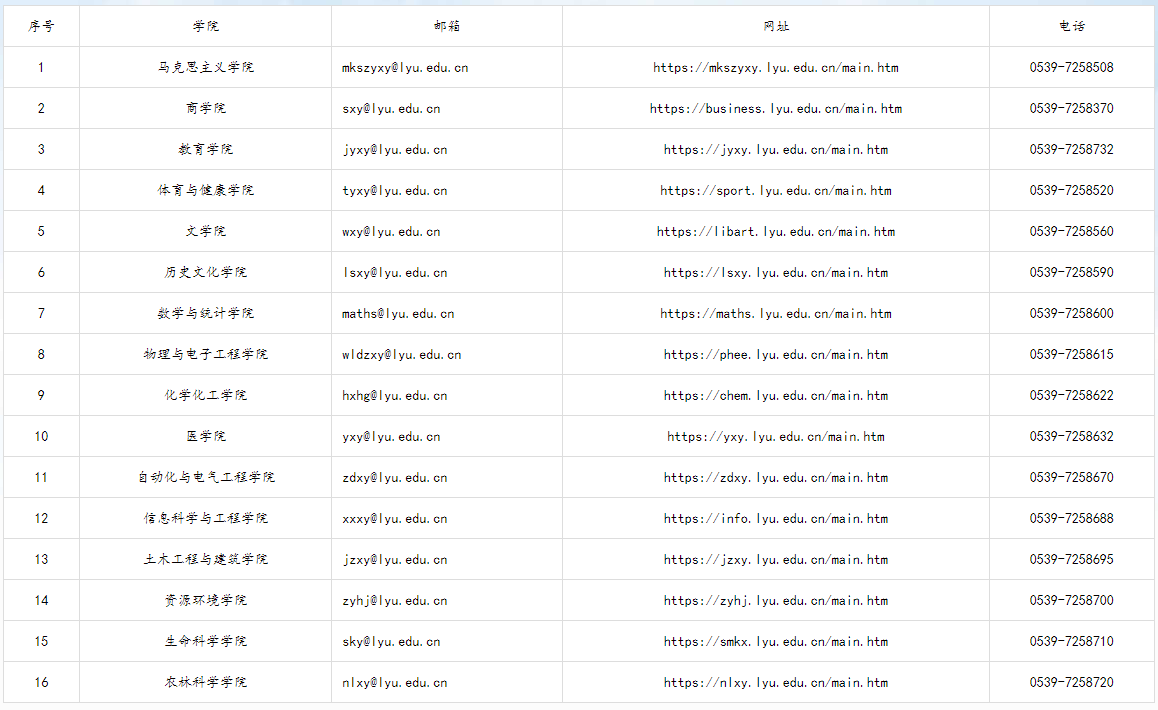1158x710 pixels.
Task: Click email zdxy@lyu.edu.cn
Action: (x=394, y=478)
